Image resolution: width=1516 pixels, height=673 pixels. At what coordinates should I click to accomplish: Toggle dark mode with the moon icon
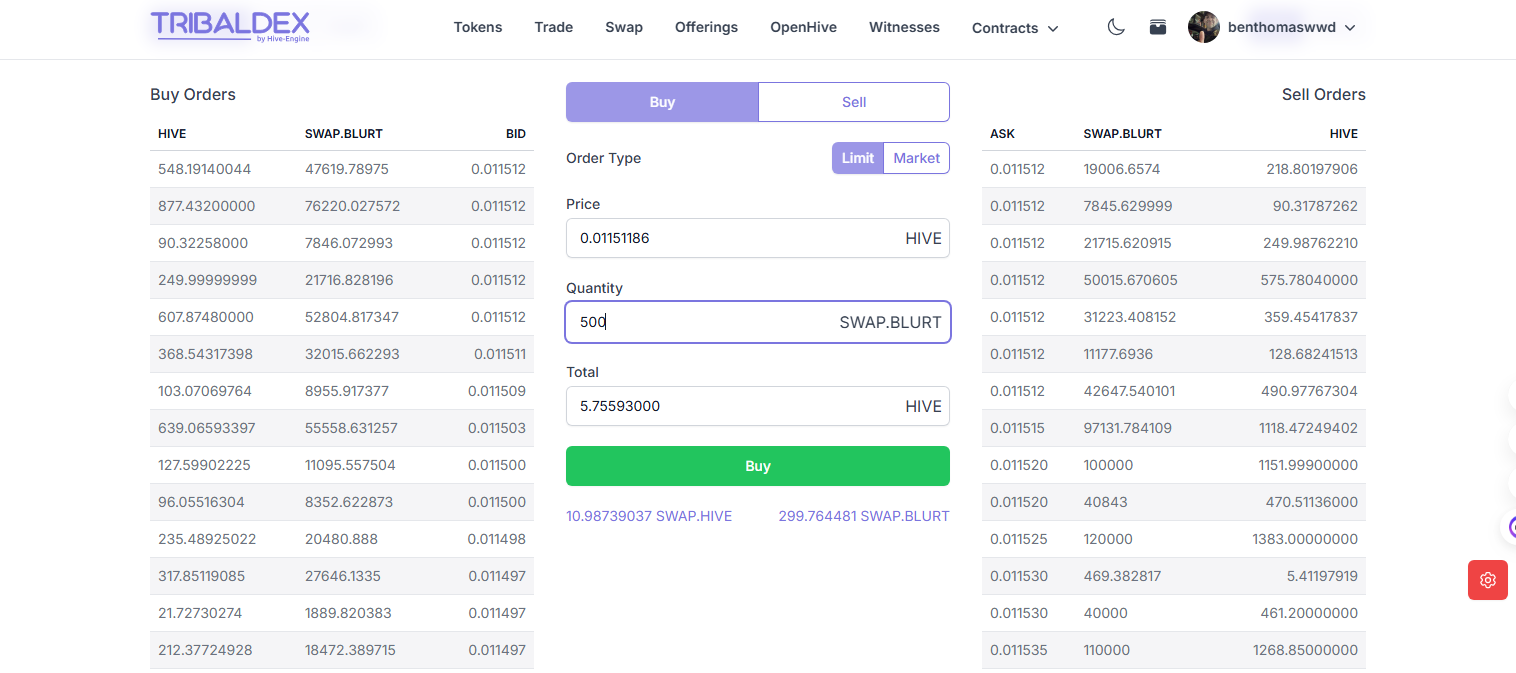(1116, 28)
